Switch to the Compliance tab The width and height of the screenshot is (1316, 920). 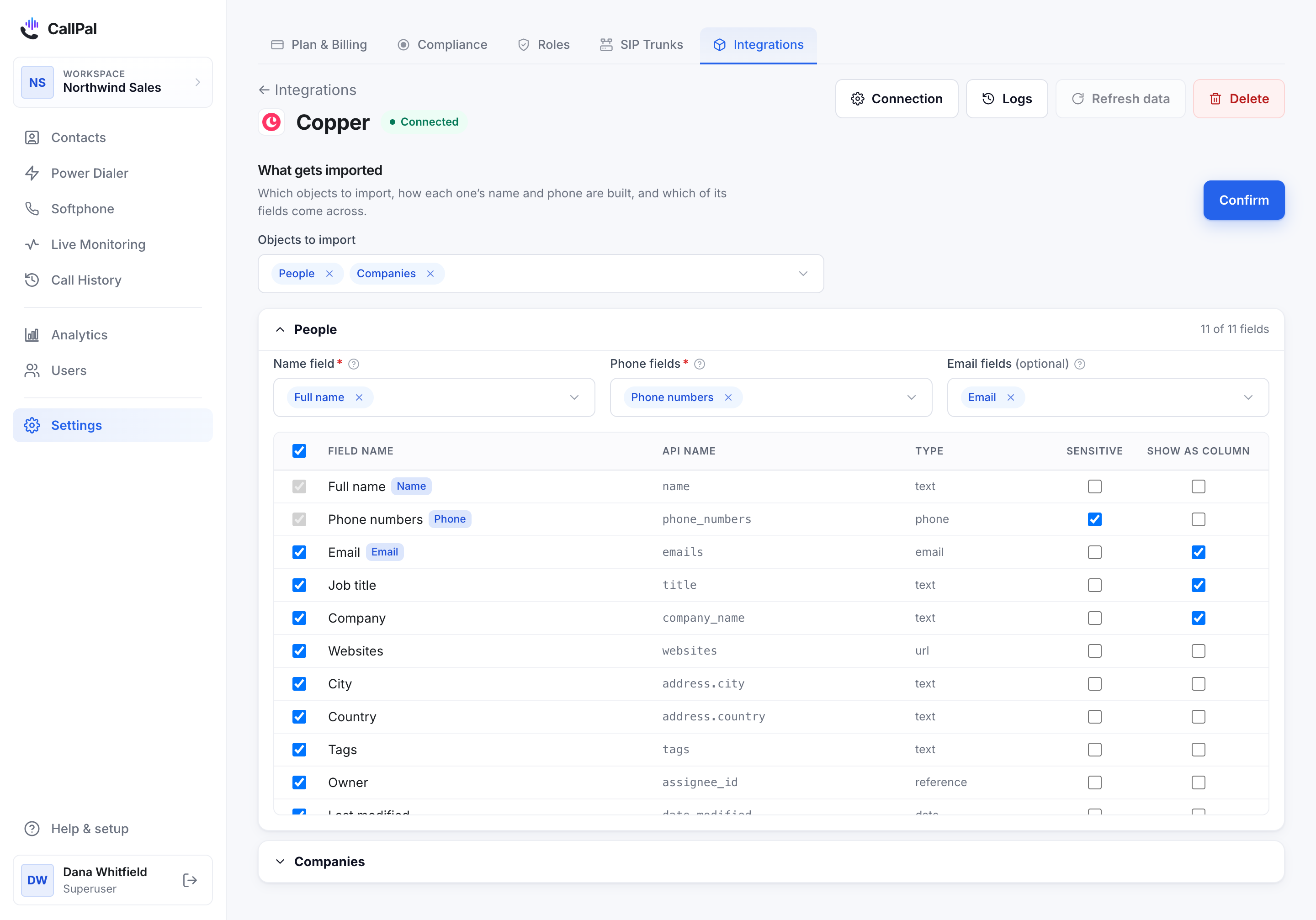coord(442,45)
